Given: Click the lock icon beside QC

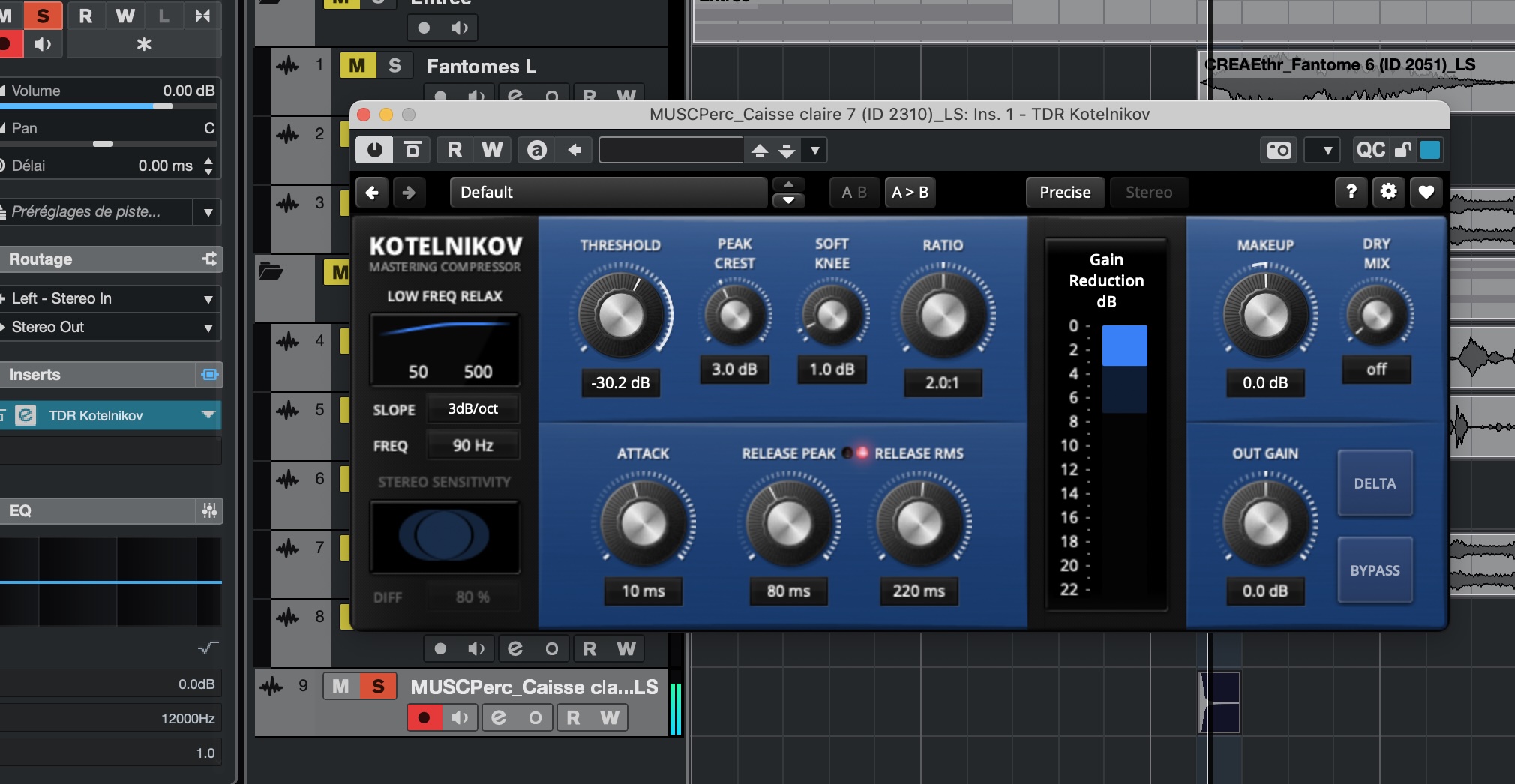Looking at the screenshot, I should [1403, 150].
